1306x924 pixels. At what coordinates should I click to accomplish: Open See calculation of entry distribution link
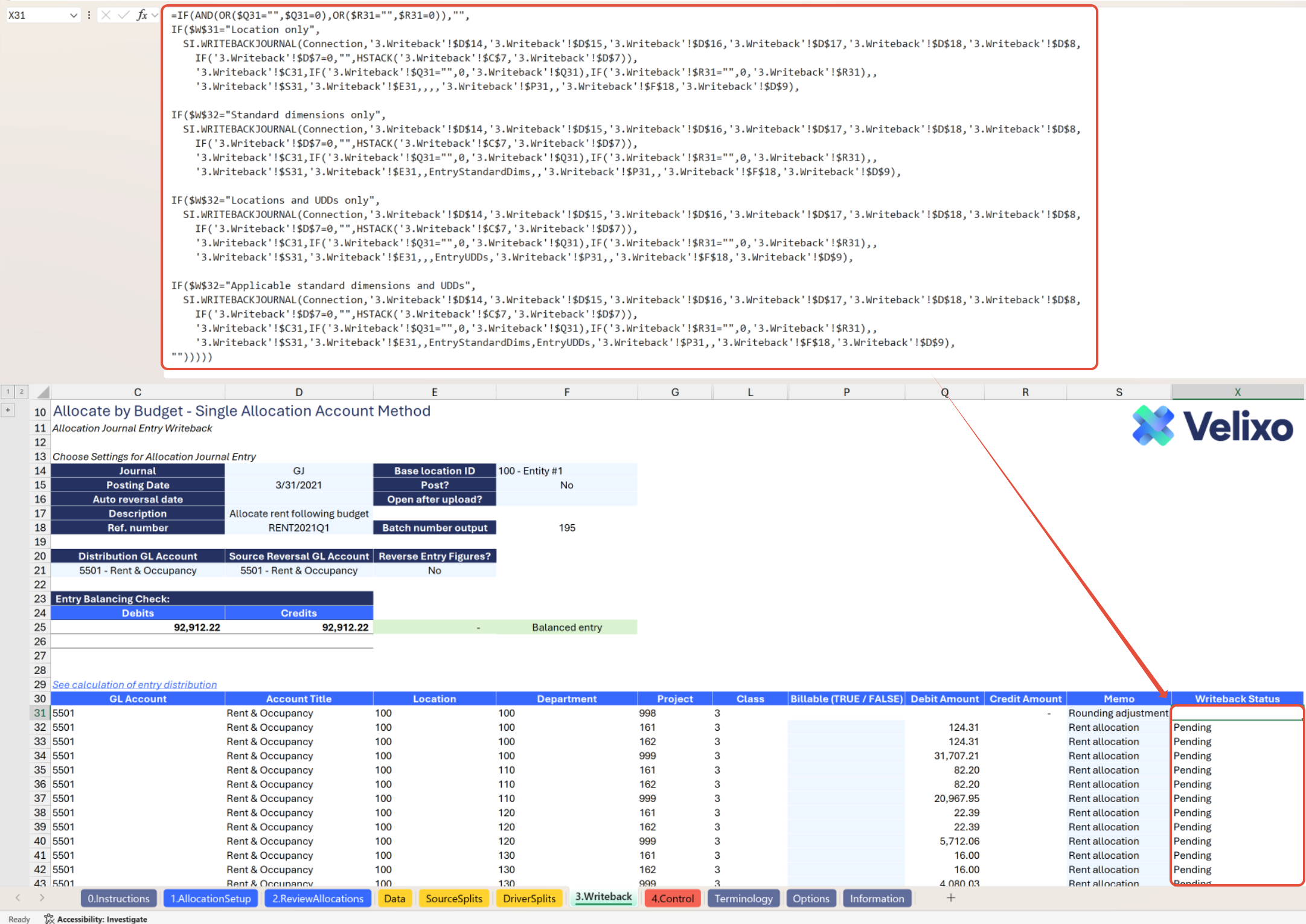134,684
